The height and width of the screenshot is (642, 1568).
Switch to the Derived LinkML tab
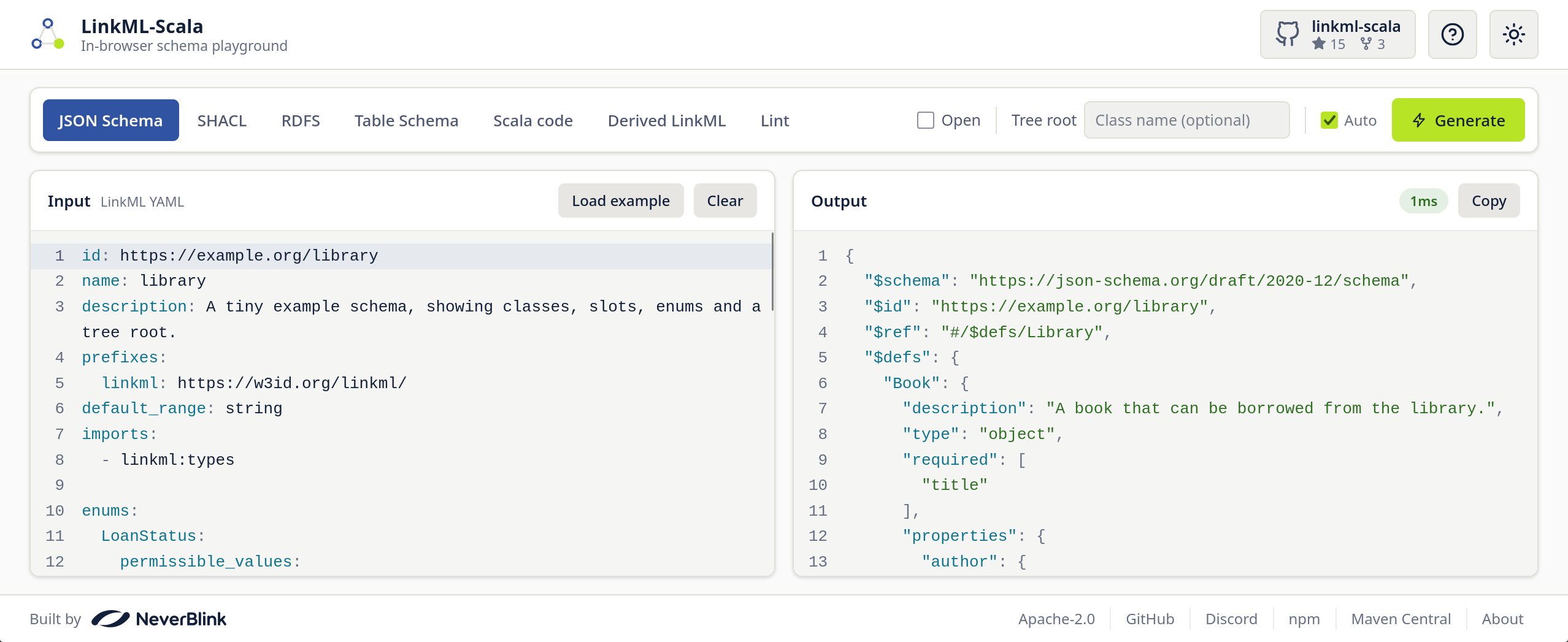(x=667, y=120)
